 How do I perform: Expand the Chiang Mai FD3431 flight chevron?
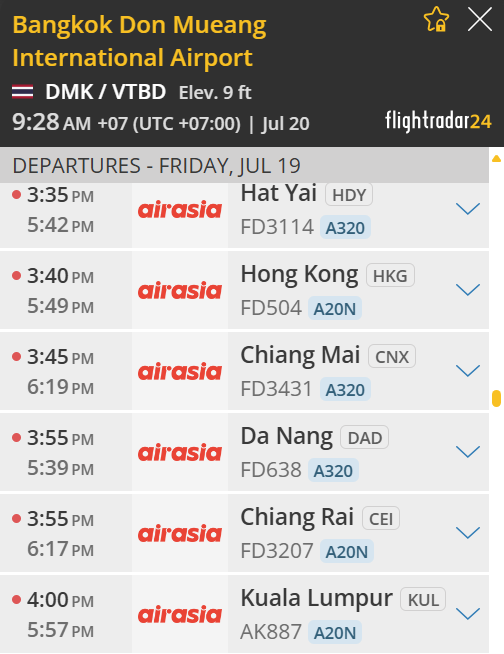(468, 370)
